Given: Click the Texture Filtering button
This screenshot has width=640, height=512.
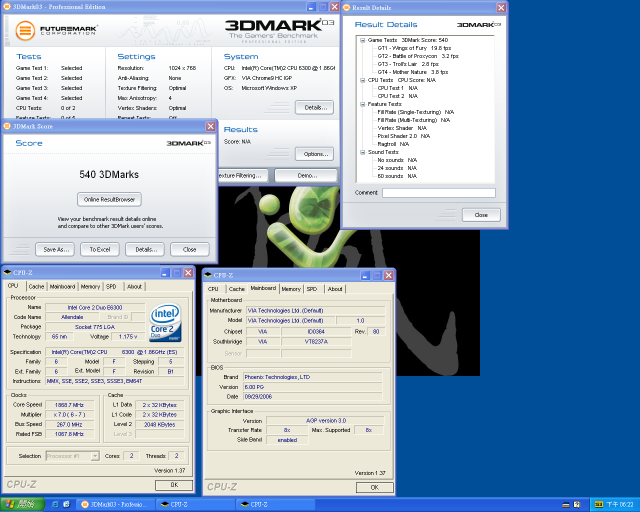Looking at the screenshot, I should (243, 176).
